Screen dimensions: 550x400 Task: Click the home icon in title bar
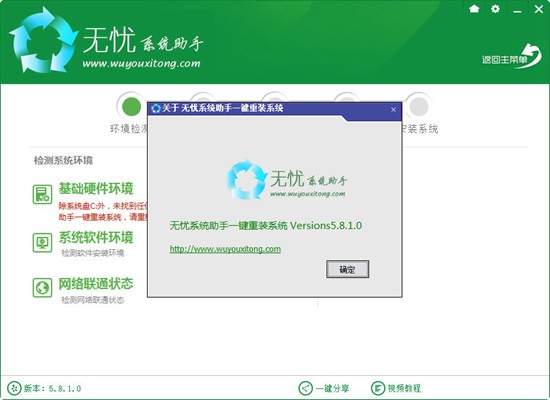pos(474,9)
